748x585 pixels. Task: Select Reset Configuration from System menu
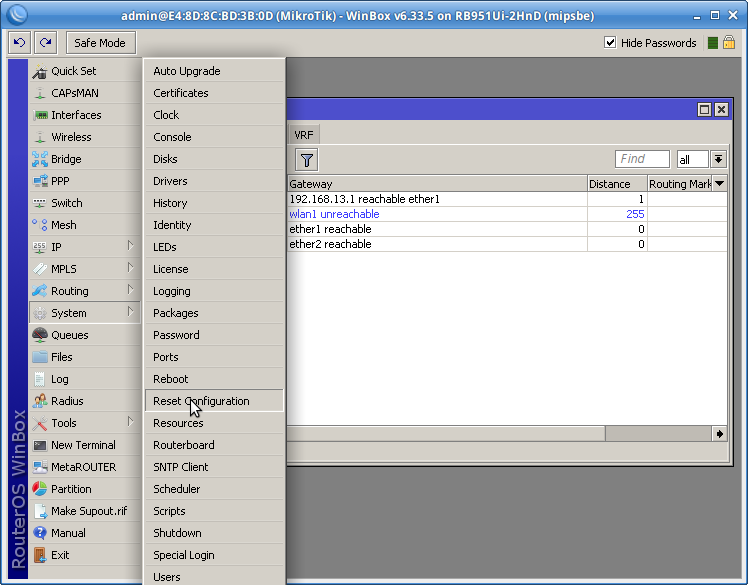(214, 401)
